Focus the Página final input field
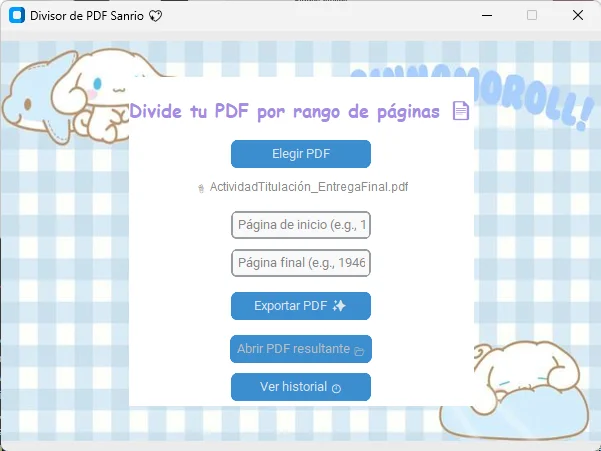Viewport: 601px width, 451px height. click(x=301, y=263)
